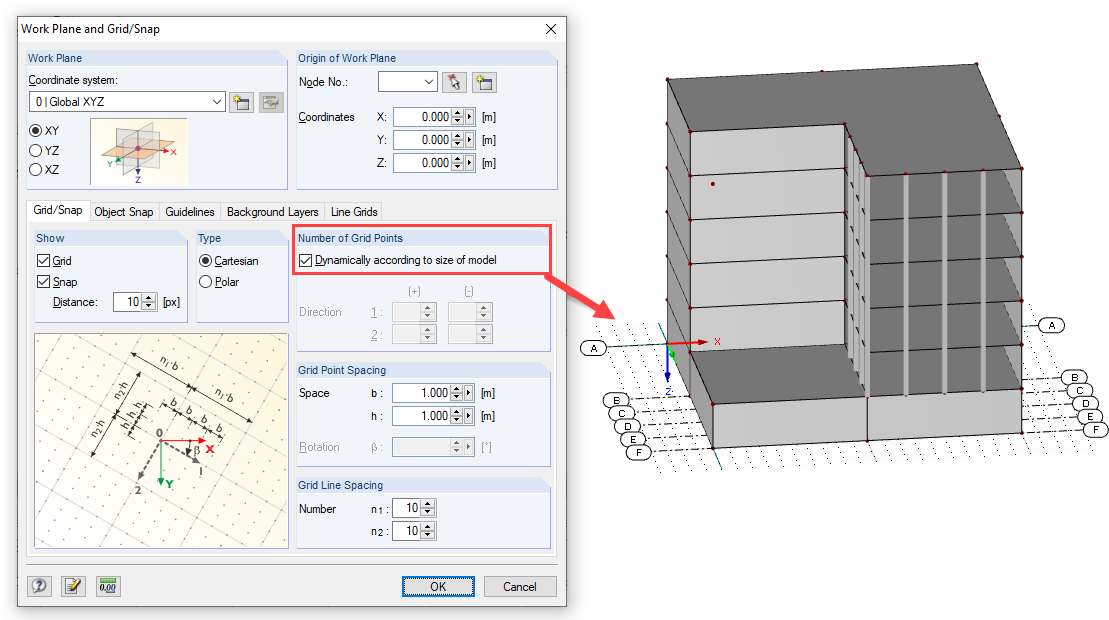Click the "Coordinates" label in Origin section
This screenshot has width=1109, height=620.
pyautogui.click(x=326, y=117)
